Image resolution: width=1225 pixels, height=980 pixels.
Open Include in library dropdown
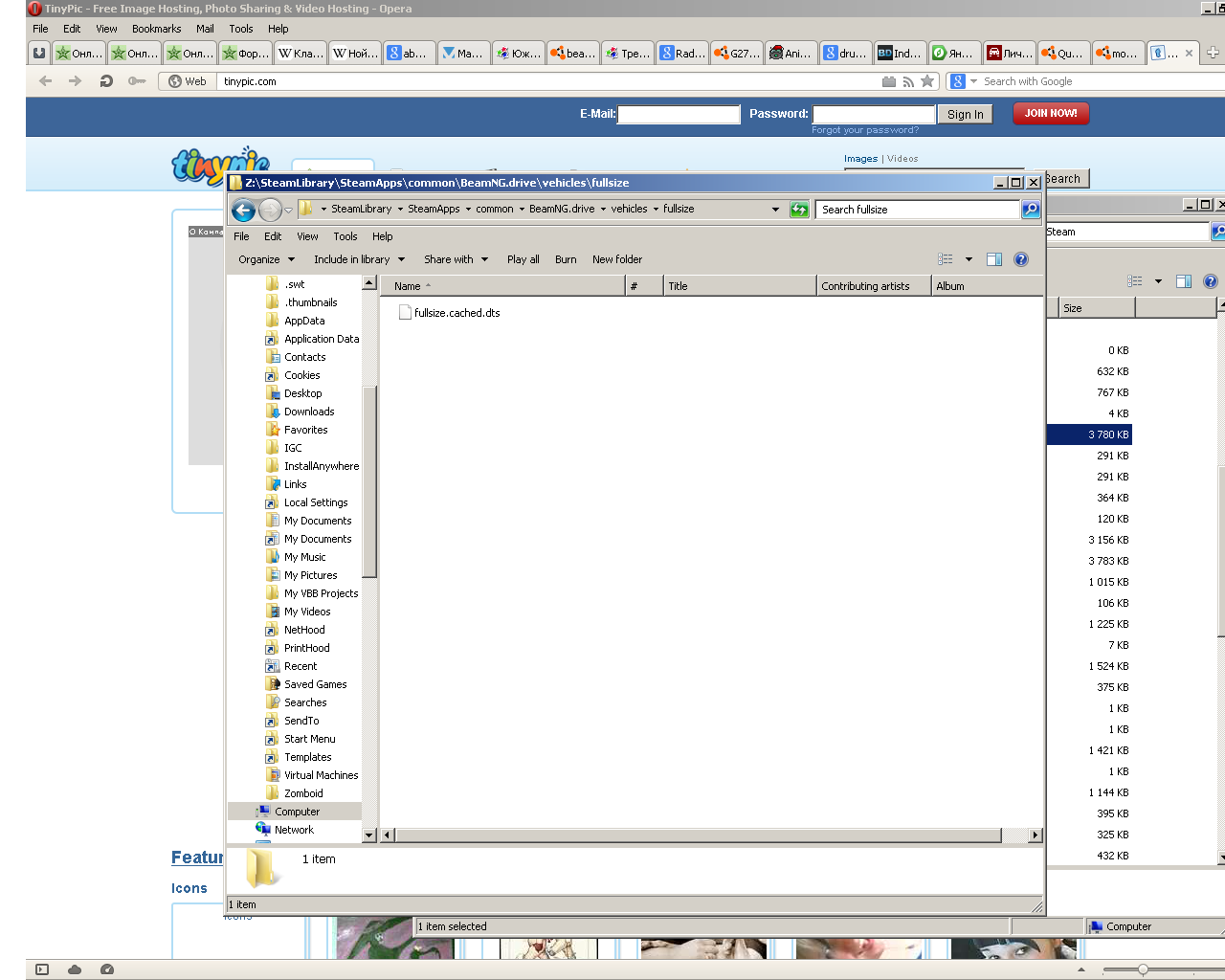point(359,259)
